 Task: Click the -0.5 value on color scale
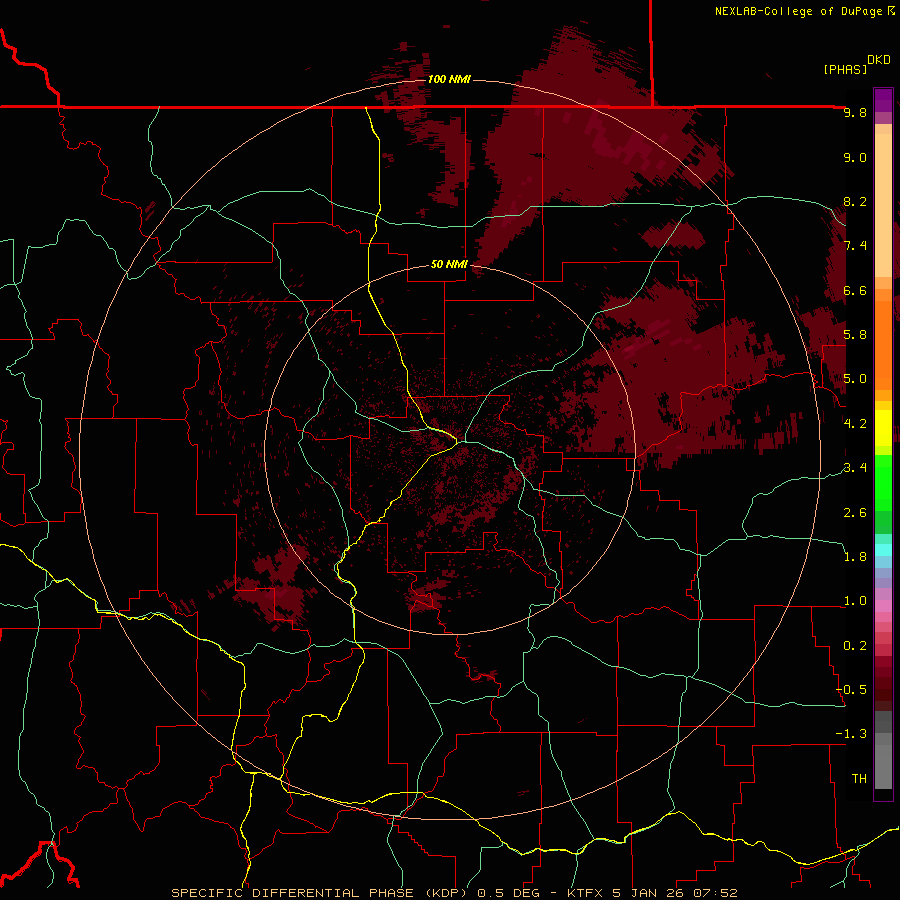(x=851, y=689)
